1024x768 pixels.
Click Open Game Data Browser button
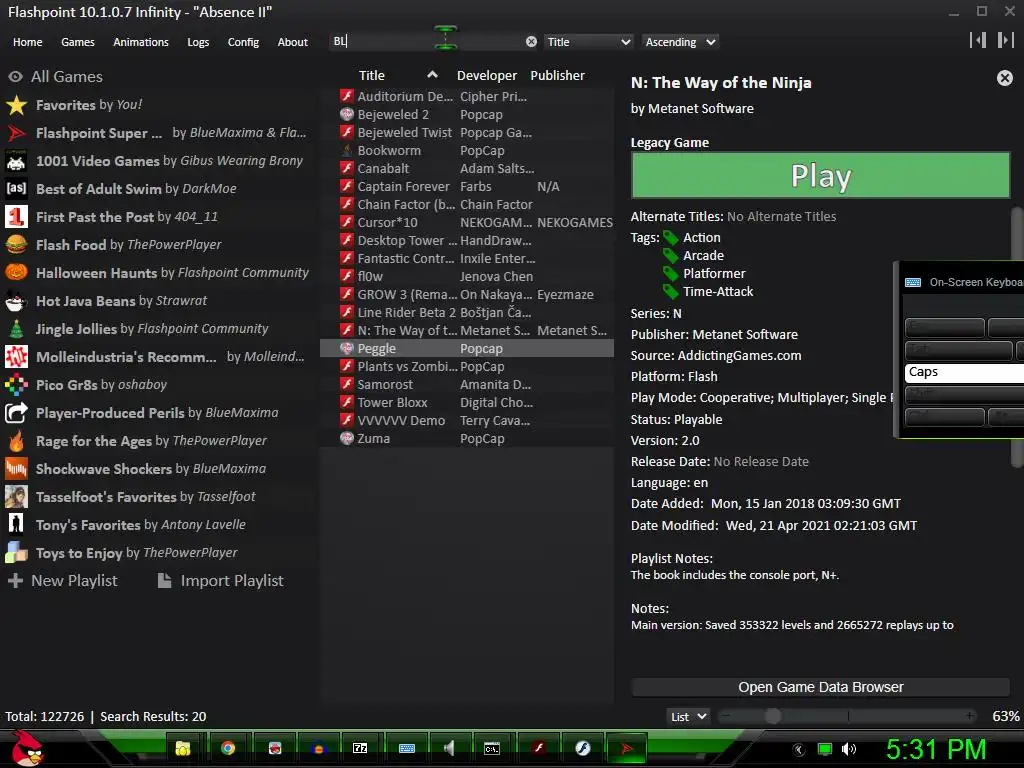[x=820, y=687]
